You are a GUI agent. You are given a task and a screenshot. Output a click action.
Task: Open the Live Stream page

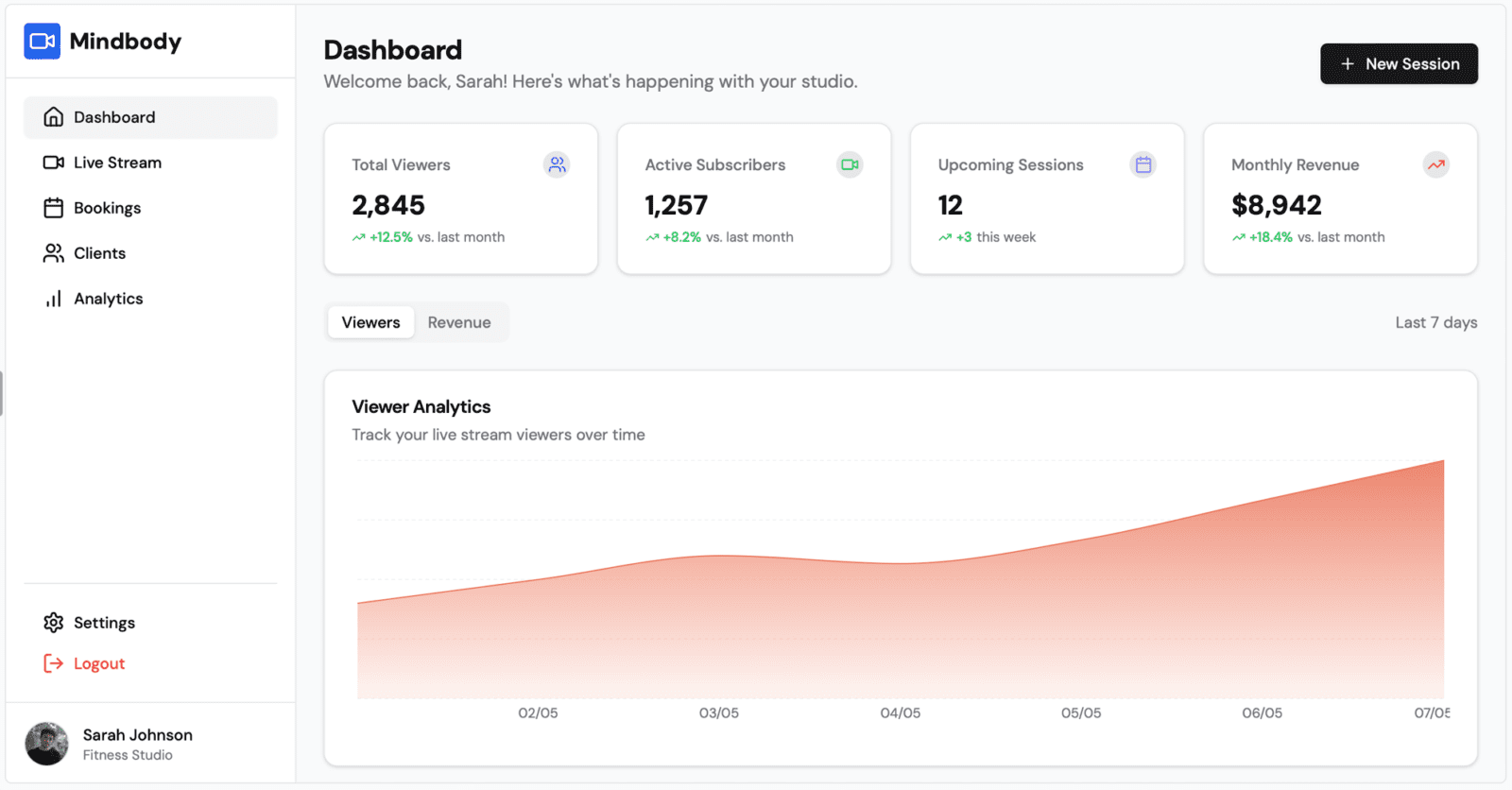pyautogui.click(x=117, y=163)
